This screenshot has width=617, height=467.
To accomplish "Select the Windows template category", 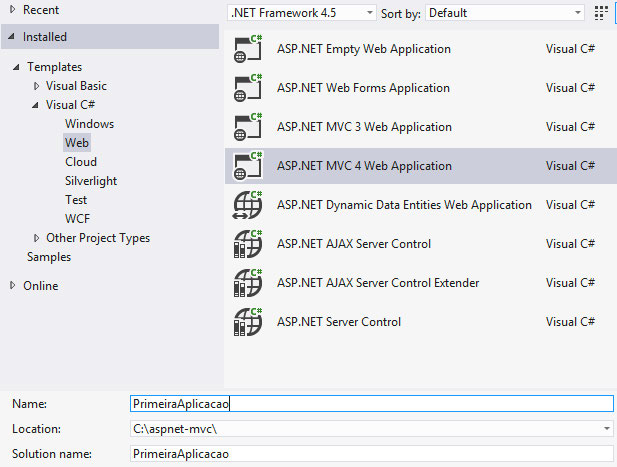I will 89,124.
